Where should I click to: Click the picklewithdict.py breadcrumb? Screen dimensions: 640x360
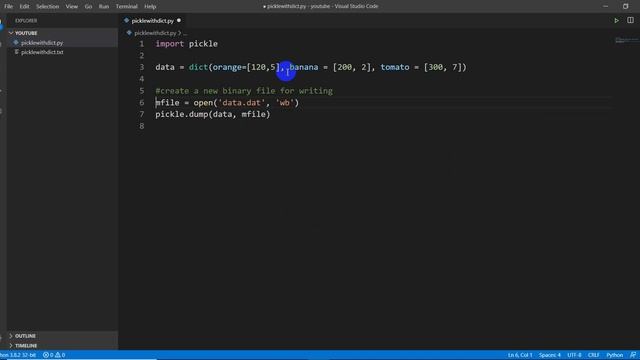tap(155, 33)
